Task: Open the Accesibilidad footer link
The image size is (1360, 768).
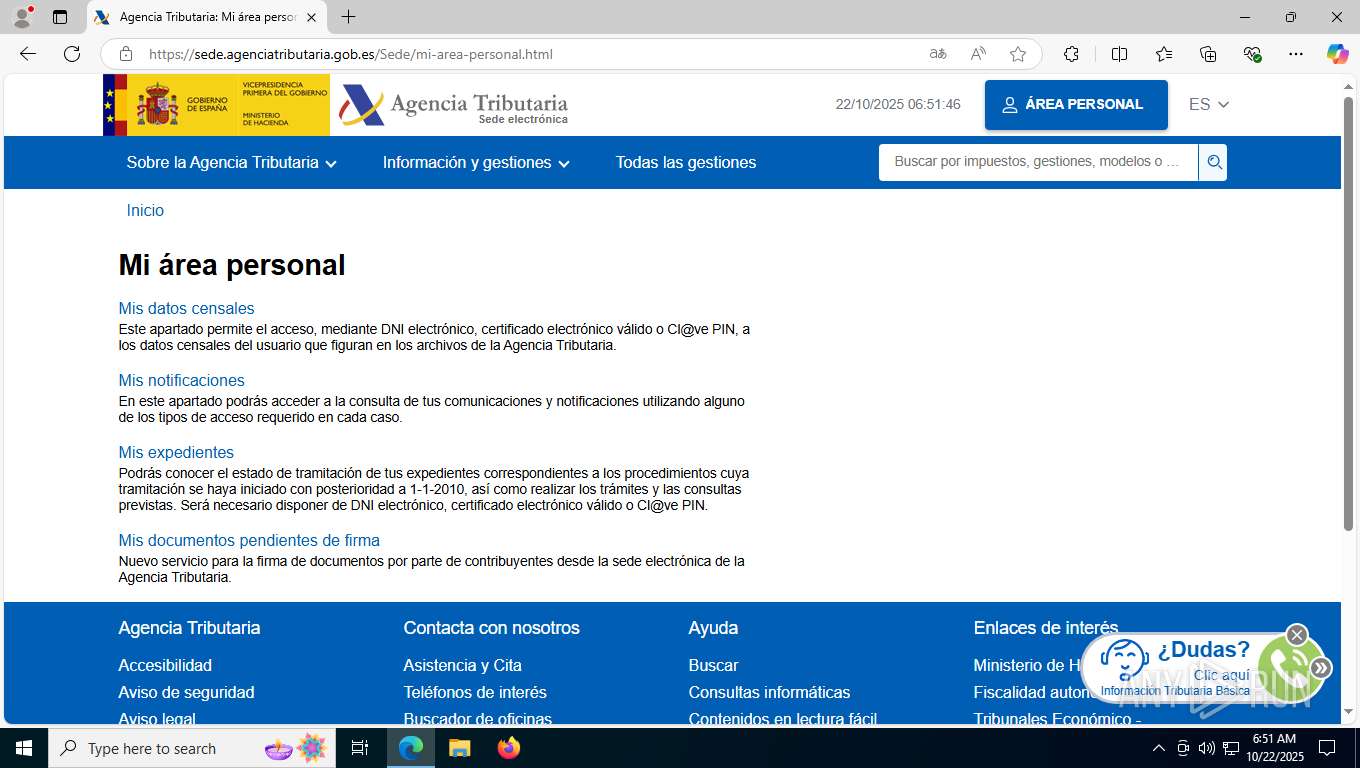Action: coord(165,665)
